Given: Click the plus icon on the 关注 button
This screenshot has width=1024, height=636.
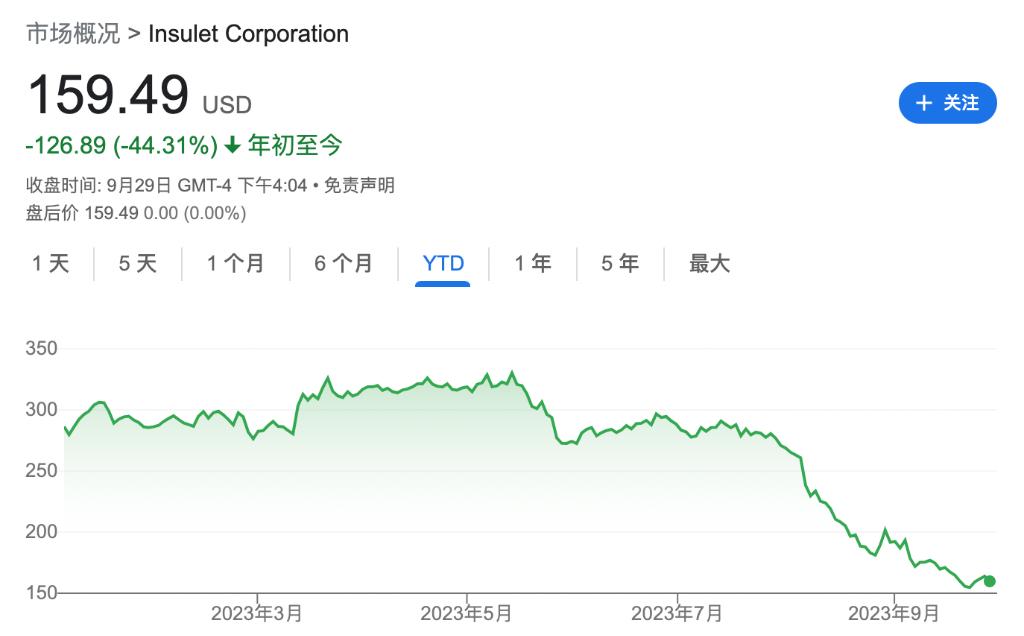Looking at the screenshot, I should pyautogui.click(x=922, y=102).
